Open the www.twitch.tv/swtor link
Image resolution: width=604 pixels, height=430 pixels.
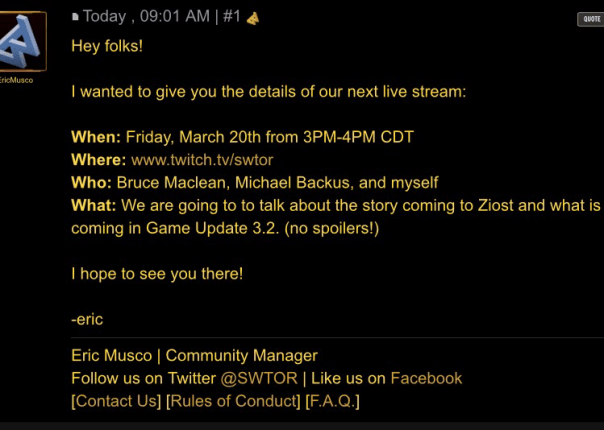click(x=201, y=159)
